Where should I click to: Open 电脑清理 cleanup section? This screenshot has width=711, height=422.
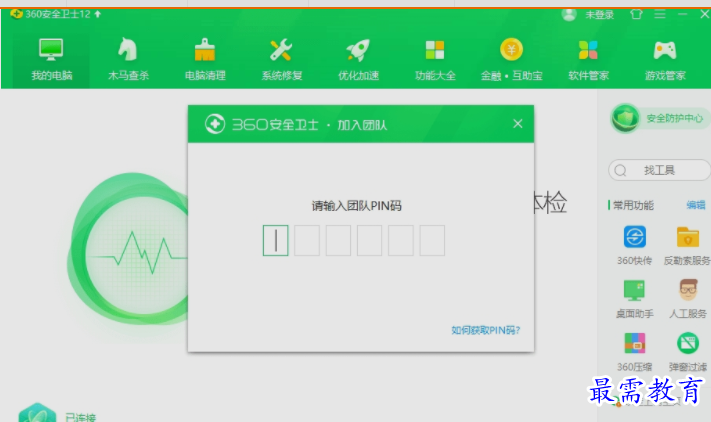pos(205,60)
